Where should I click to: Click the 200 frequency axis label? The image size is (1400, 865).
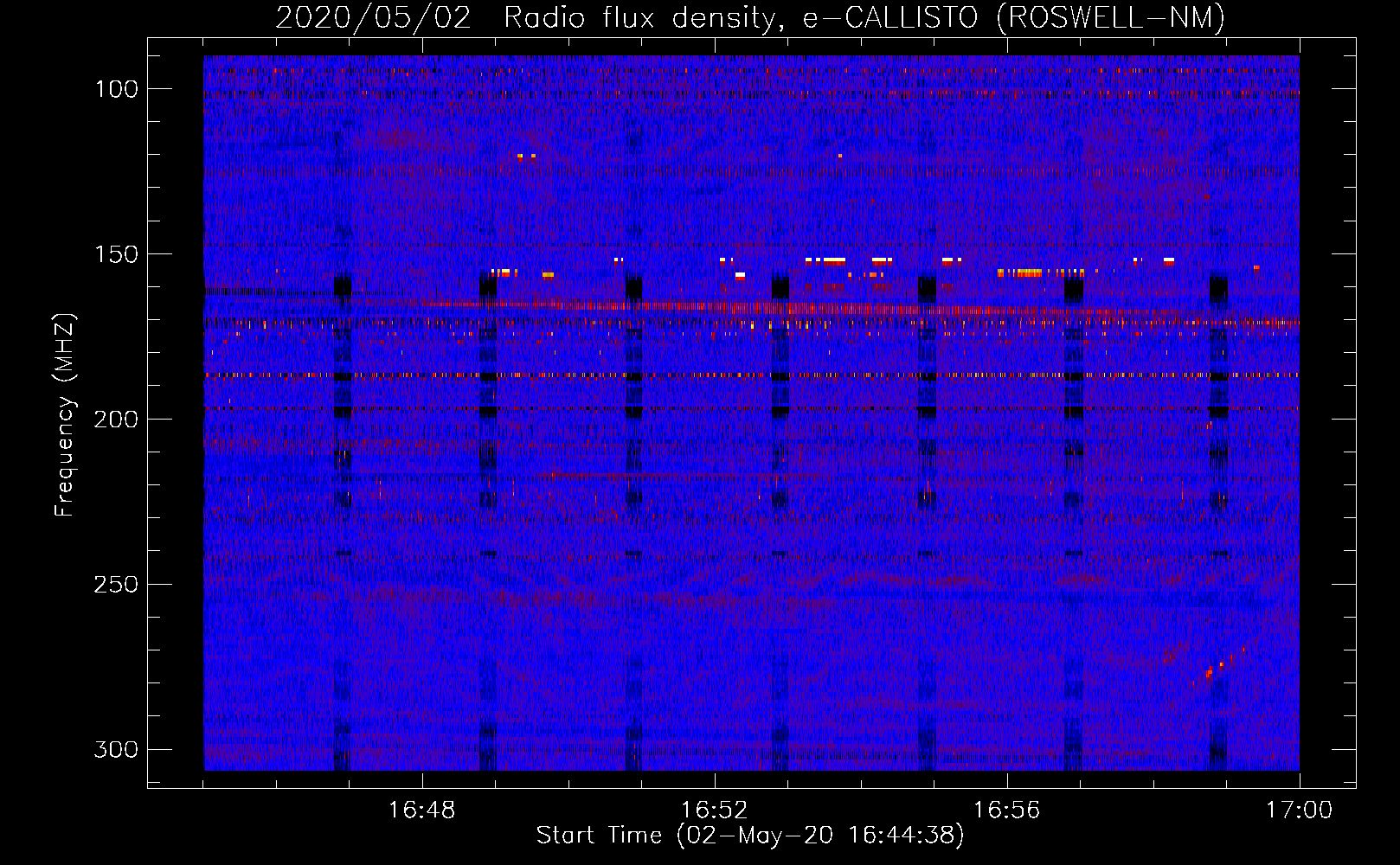click(x=116, y=420)
